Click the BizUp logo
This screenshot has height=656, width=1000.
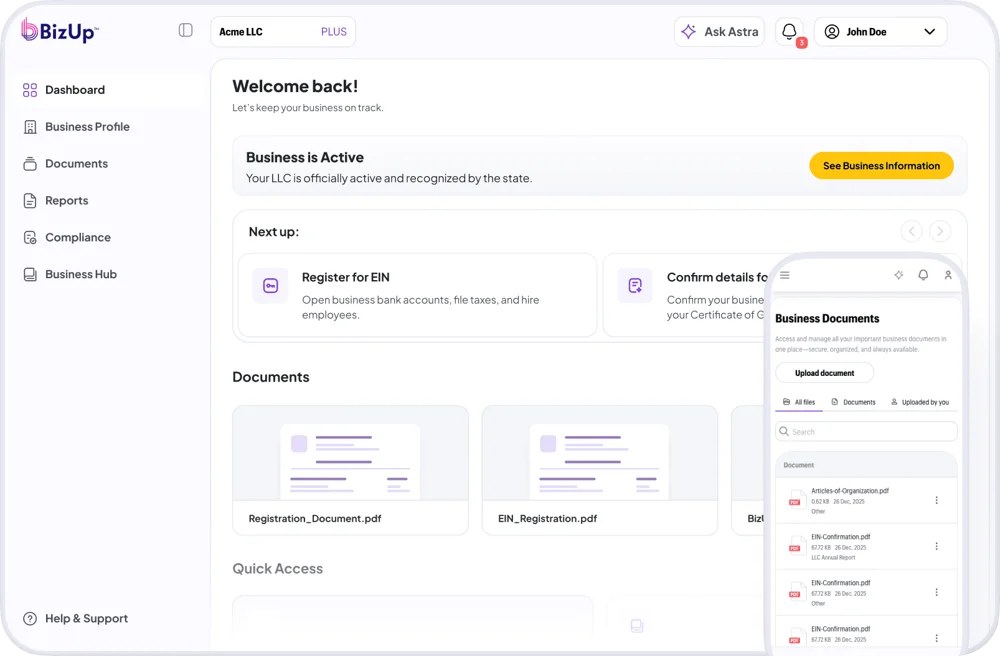tap(59, 31)
